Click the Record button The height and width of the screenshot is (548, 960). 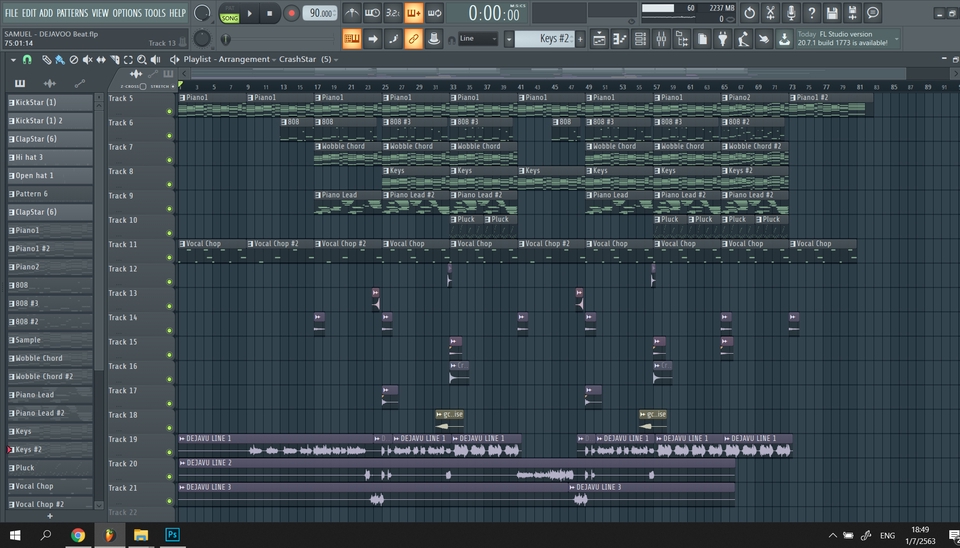(x=291, y=13)
